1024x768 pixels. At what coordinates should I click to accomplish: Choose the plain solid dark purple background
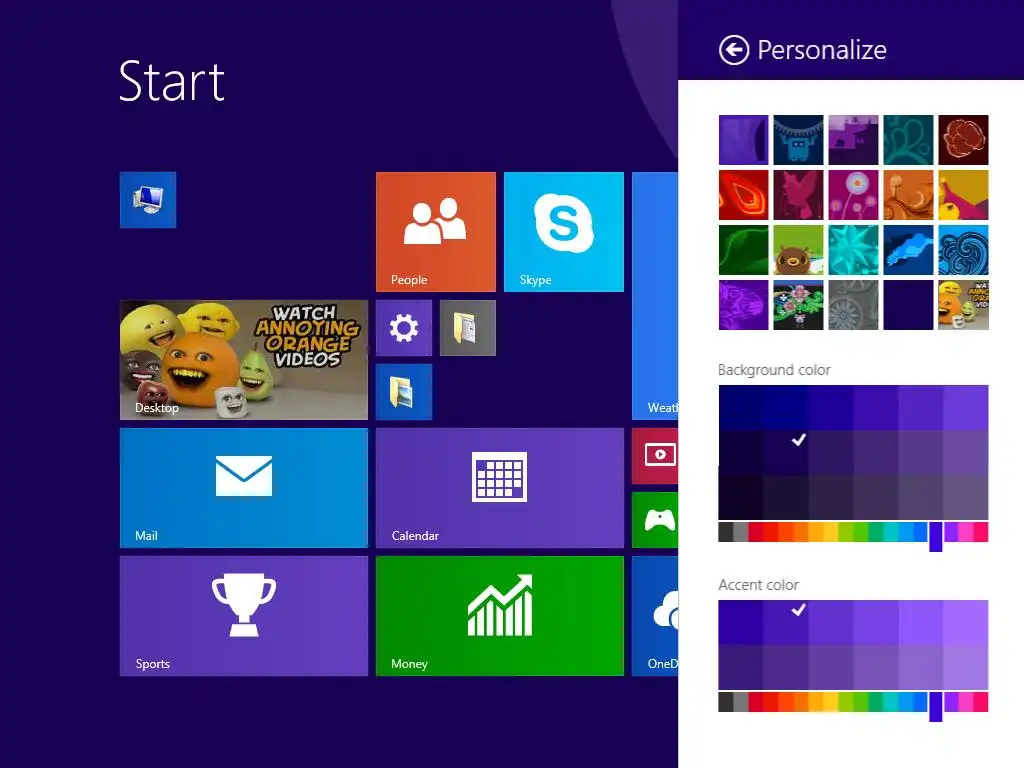click(x=908, y=305)
